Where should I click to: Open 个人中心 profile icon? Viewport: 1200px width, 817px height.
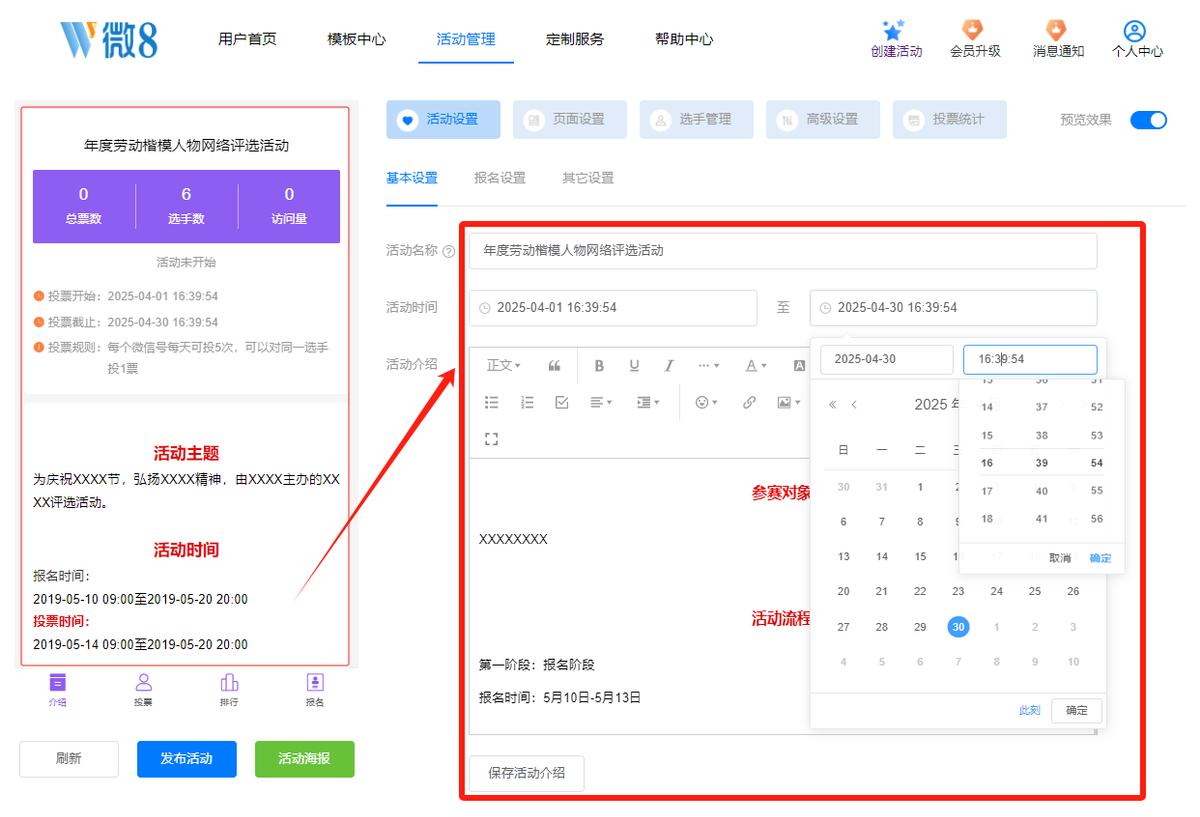click(x=1135, y=30)
